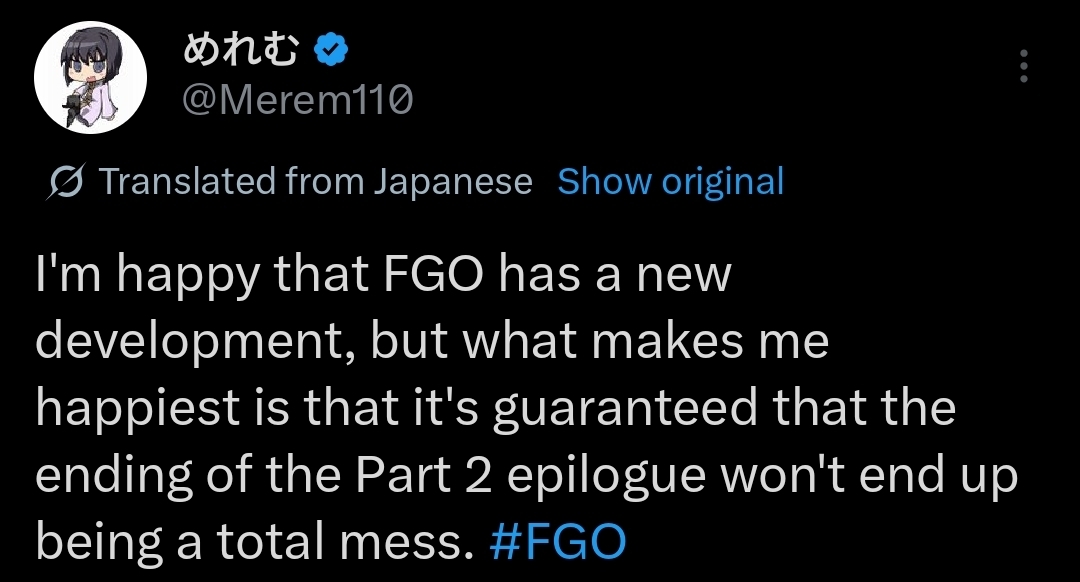Show the original Japanese tweet text
Image resolution: width=1080 pixels, height=582 pixels.
click(670, 182)
